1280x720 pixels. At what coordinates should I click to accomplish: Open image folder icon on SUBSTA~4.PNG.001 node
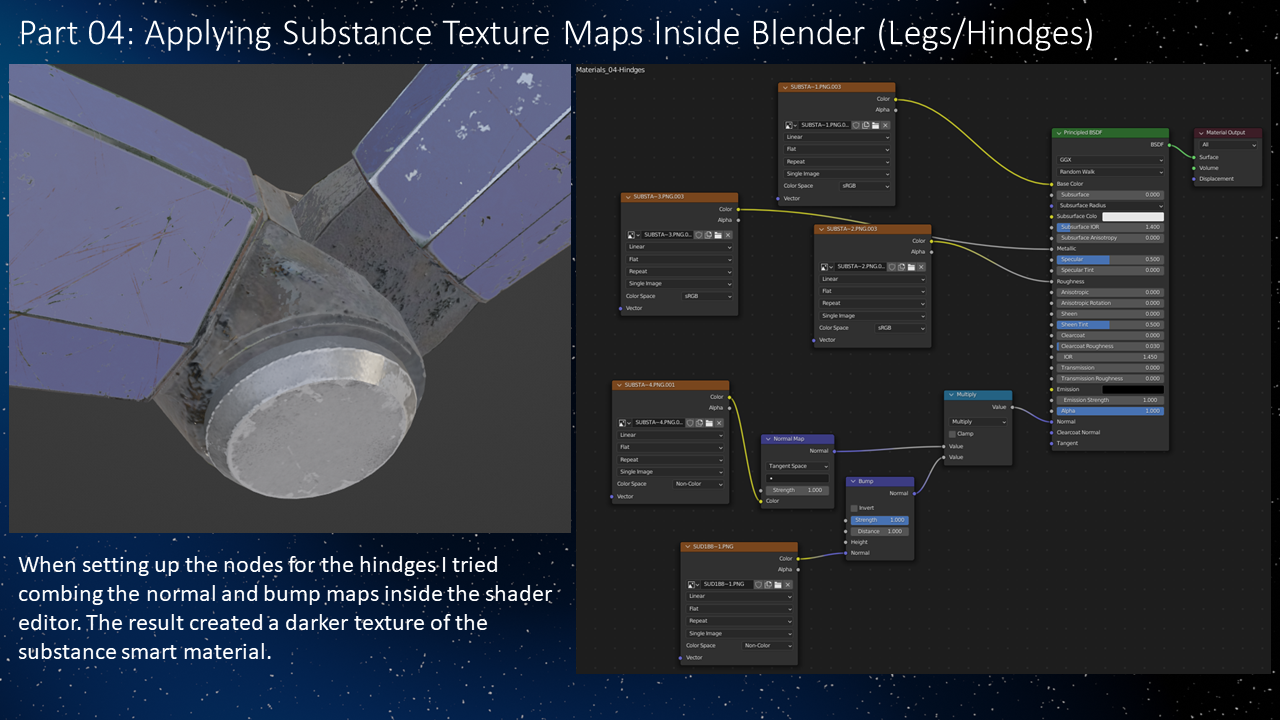(x=708, y=422)
